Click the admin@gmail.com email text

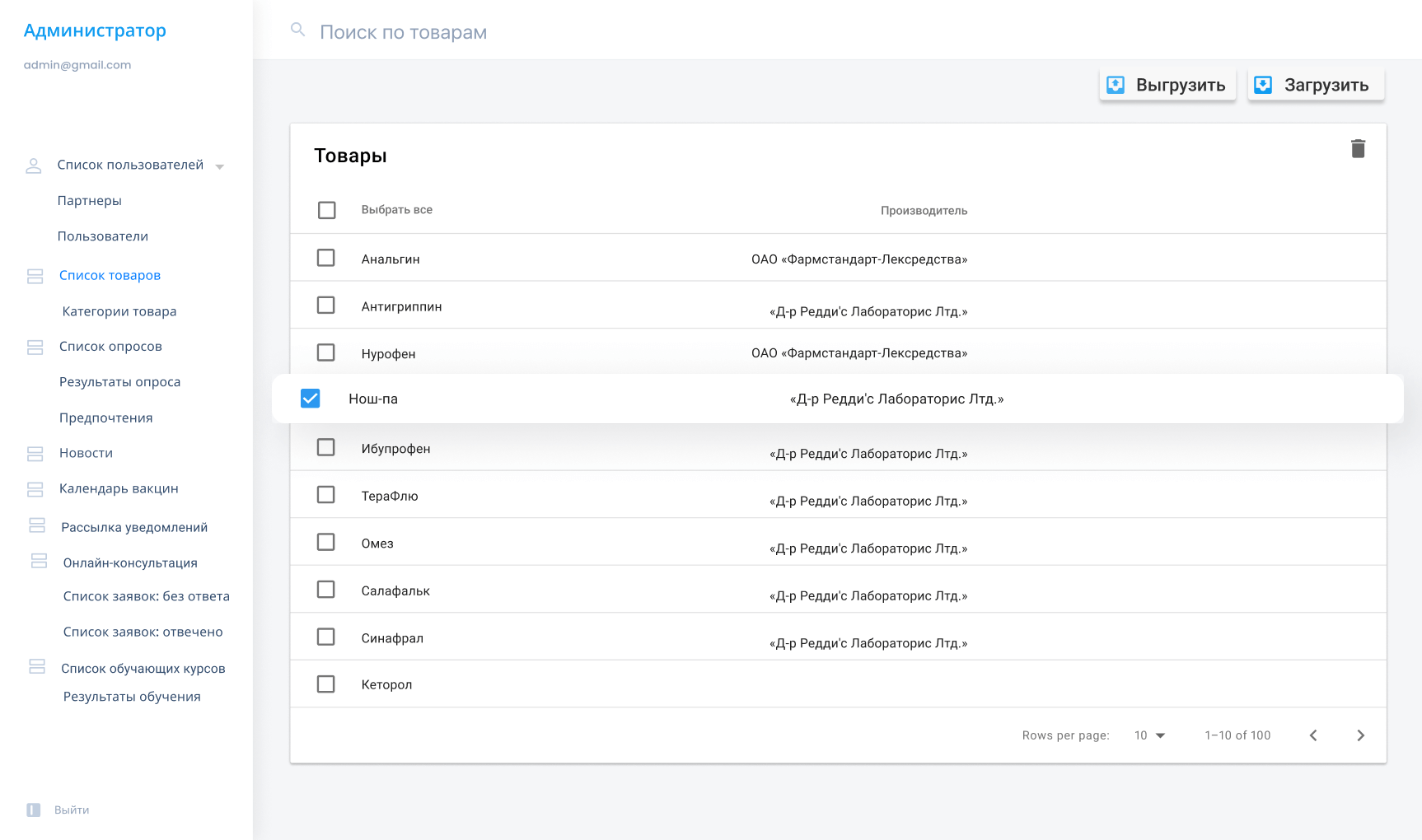click(x=77, y=65)
